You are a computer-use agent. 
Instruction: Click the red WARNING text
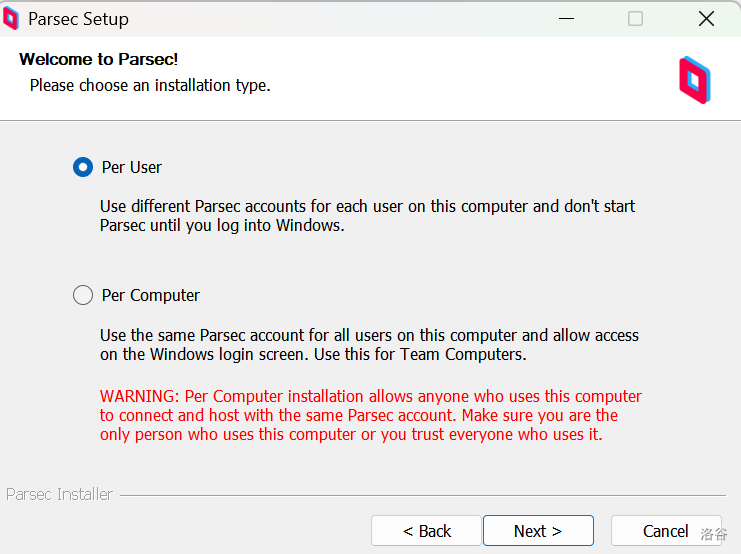coord(370,415)
